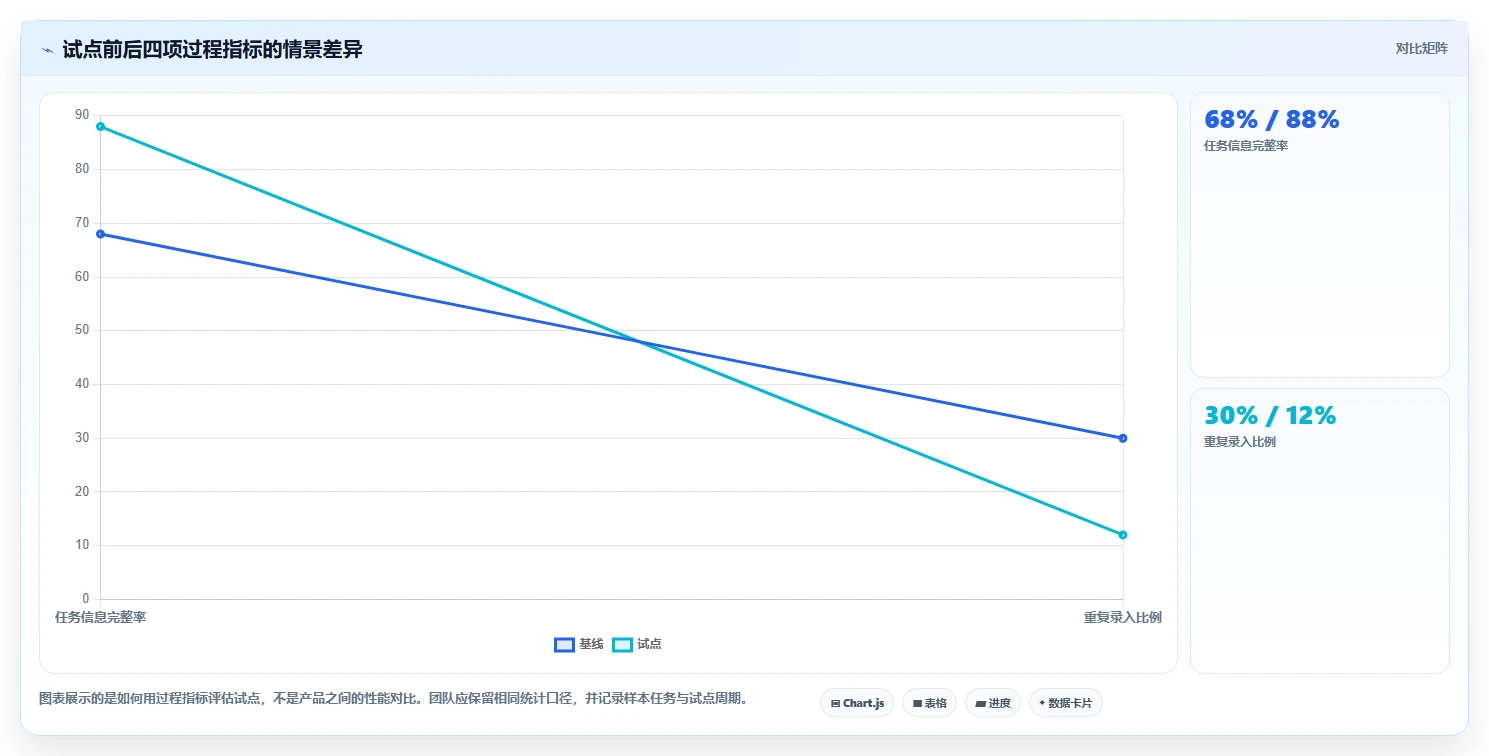
Task: Select the 进度 chip
Action: 992,703
